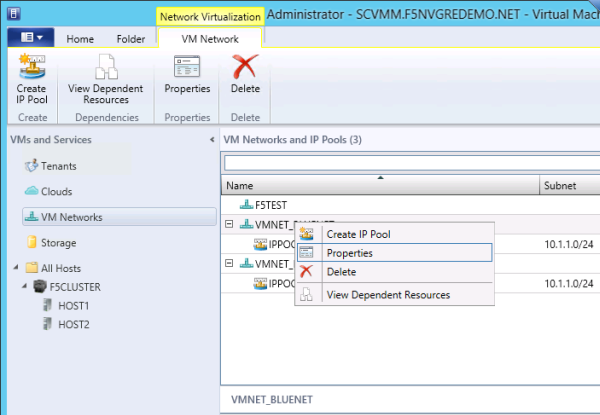Open the application menu dropdown button

pos(29,38)
